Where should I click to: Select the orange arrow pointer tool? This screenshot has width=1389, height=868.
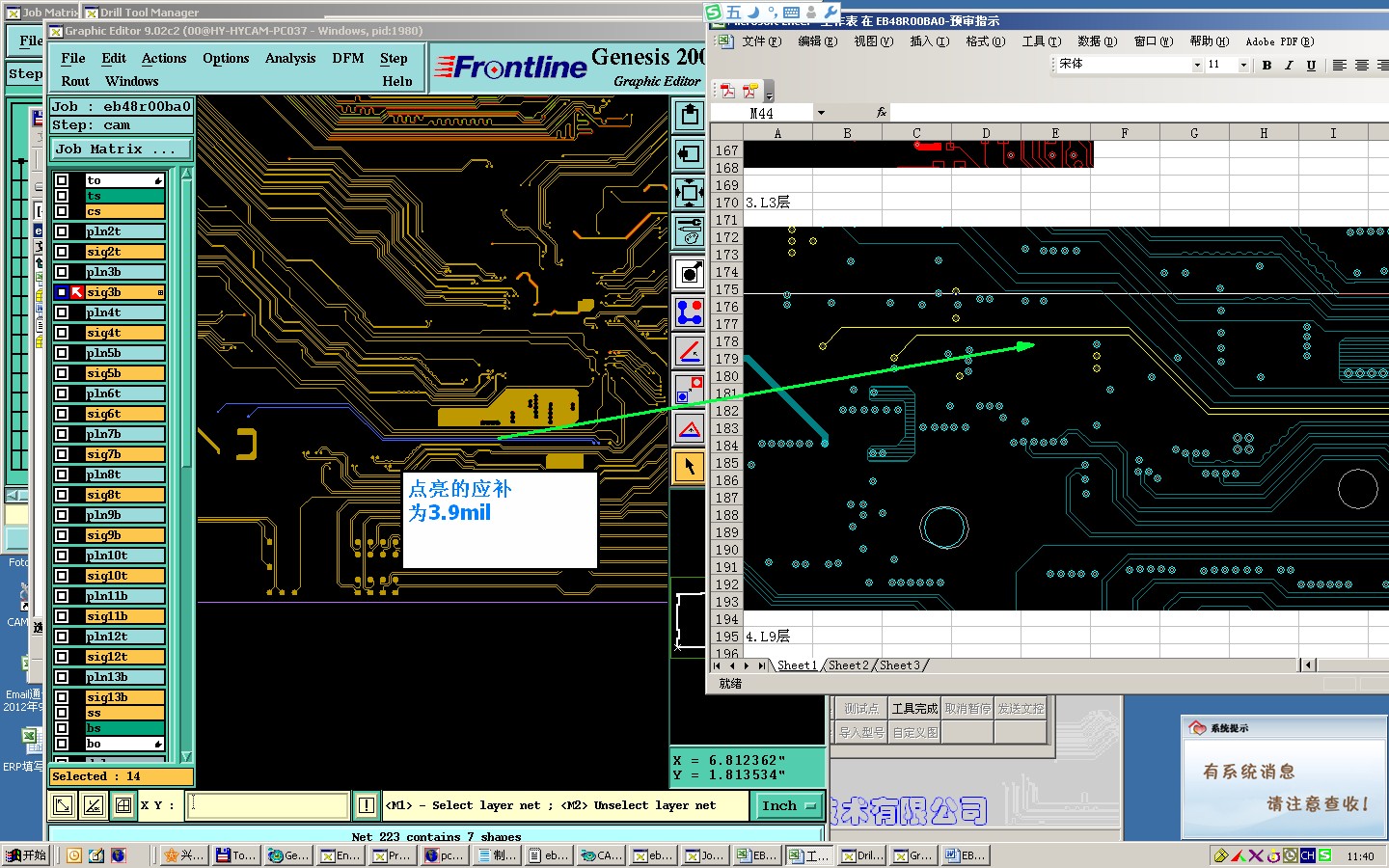pyautogui.click(x=689, y=467)
